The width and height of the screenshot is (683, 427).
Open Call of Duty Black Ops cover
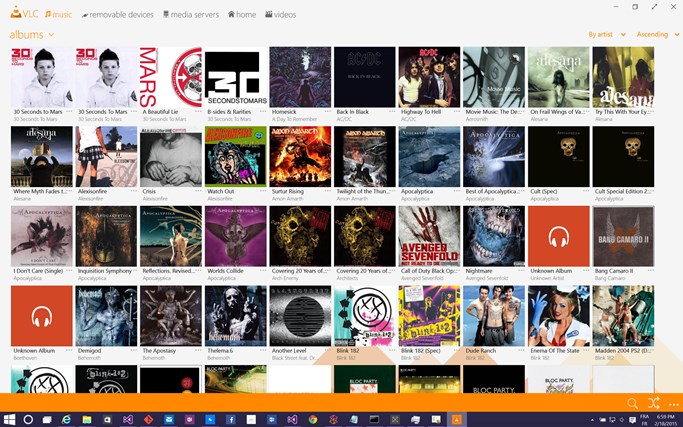[429, 236]
